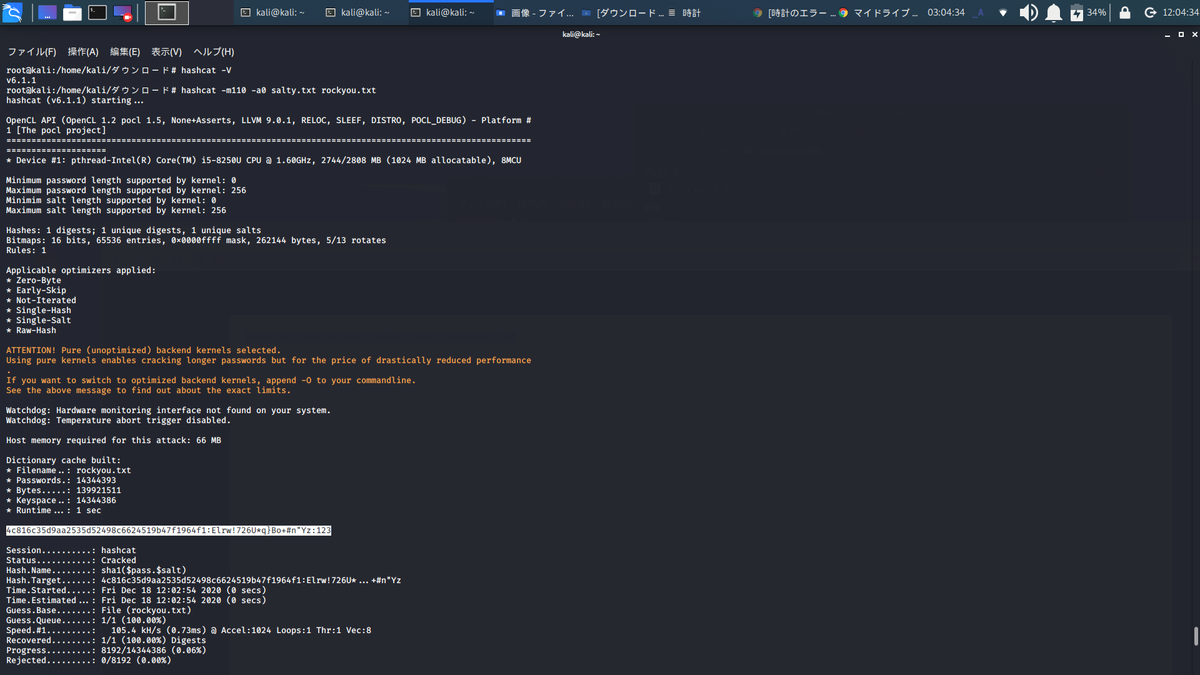Screen dimensions: 1200x675
Task: Click the show desktop panel icon
Action: click(x=47, y=13)
